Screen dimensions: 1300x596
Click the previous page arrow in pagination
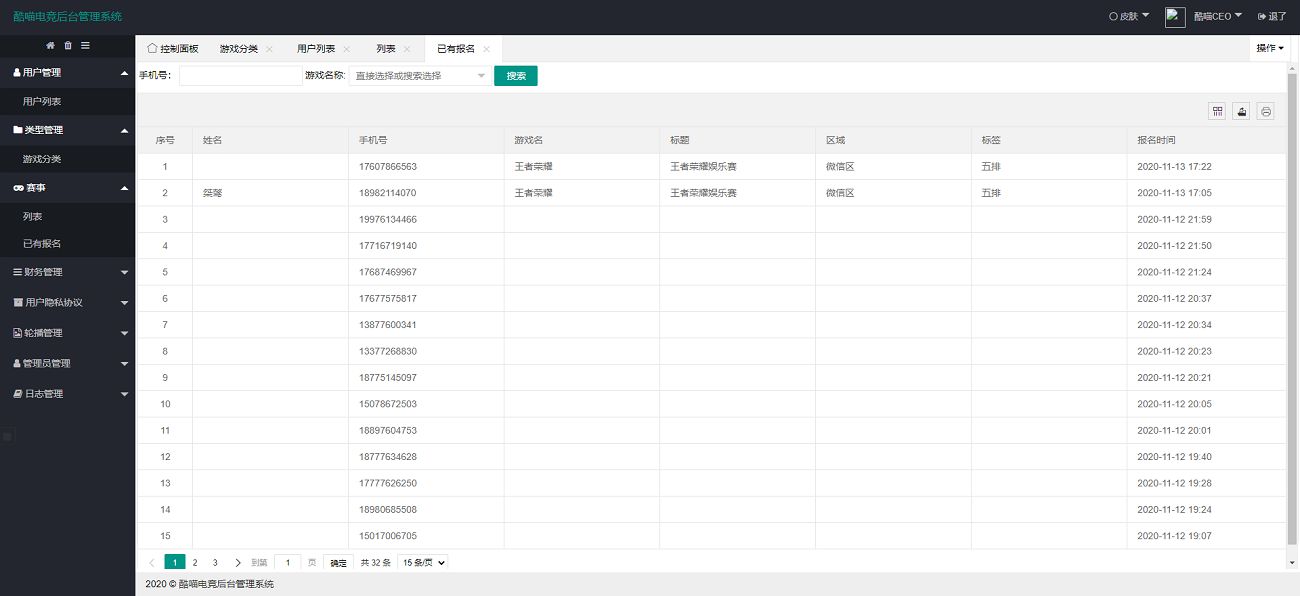[152, 563]
